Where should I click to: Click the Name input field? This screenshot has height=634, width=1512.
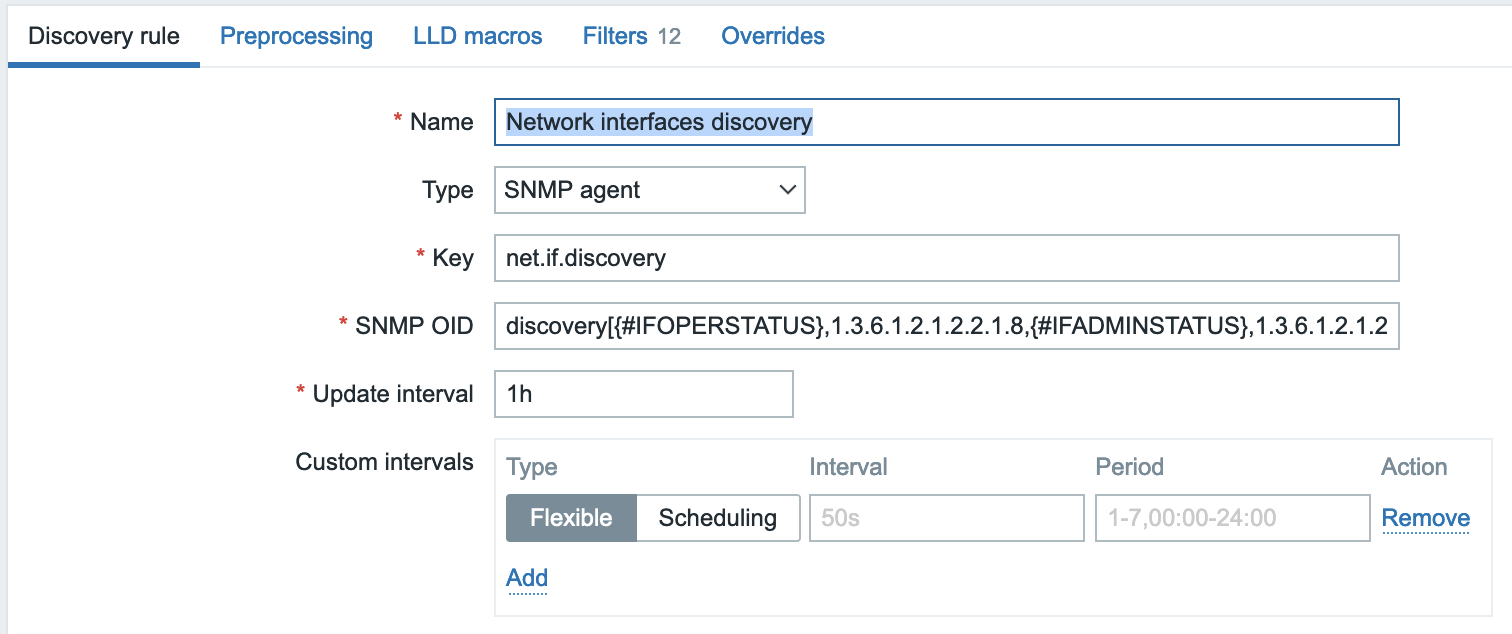(946, 122)
